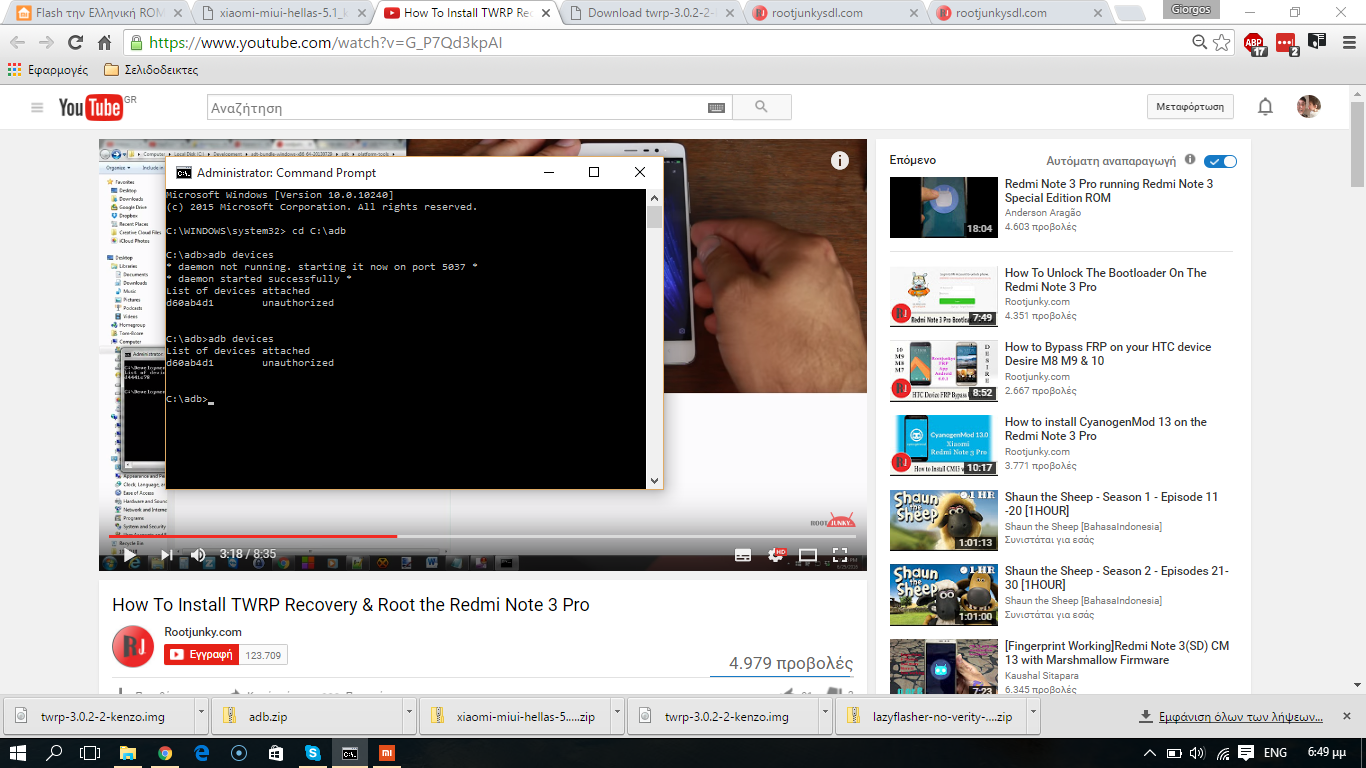The width and height of the screenshot is (1366, 768).
Task: Open the Windows Start menu
Action: (19, 753)
